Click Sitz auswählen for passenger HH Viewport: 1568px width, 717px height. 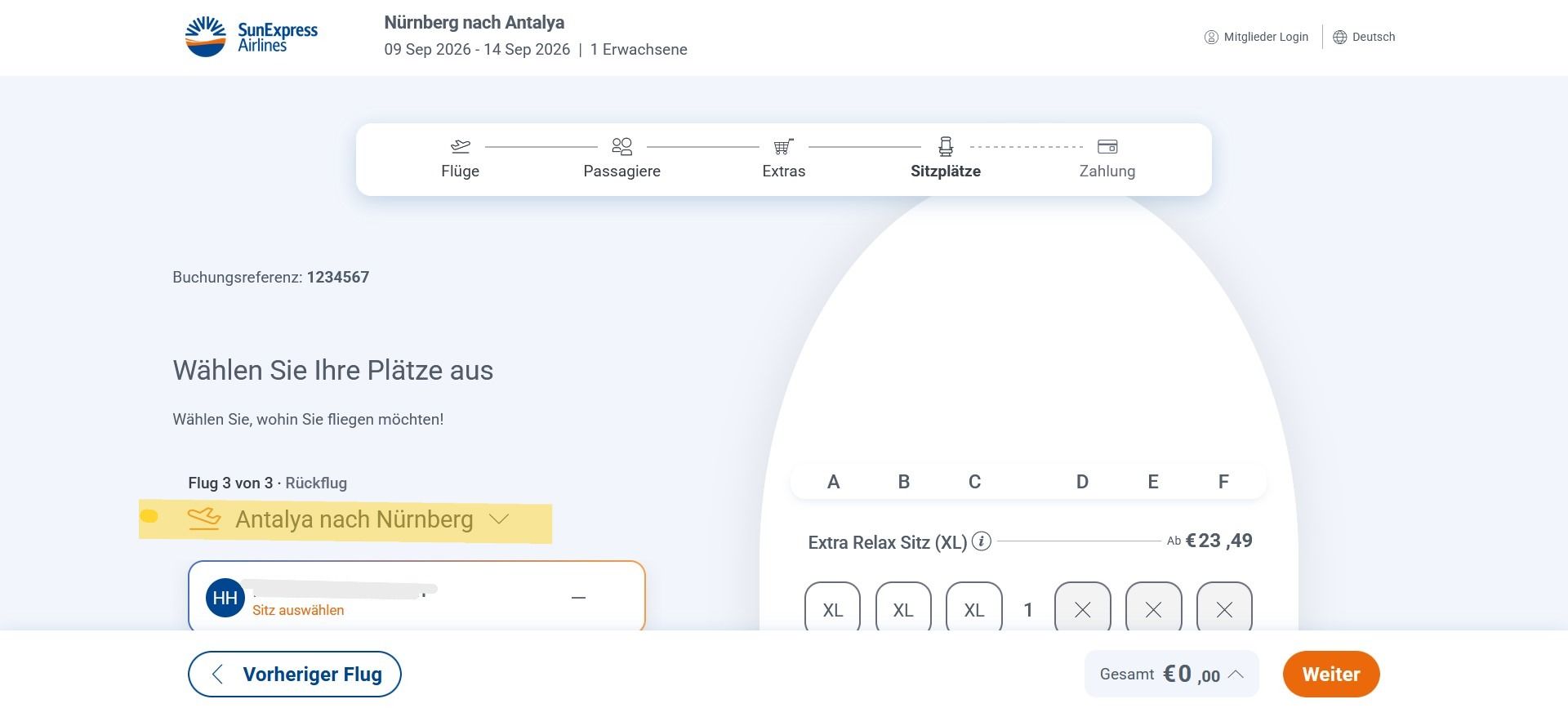298,610
